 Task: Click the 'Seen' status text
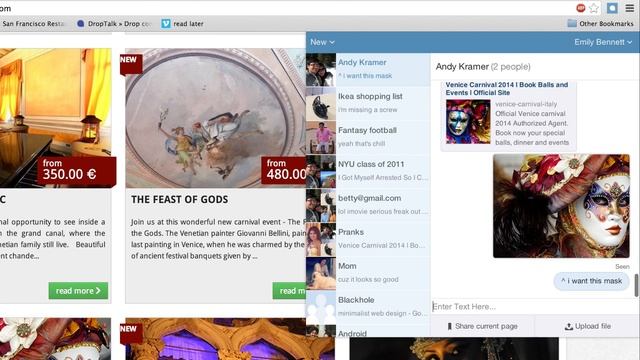[622, 267]
